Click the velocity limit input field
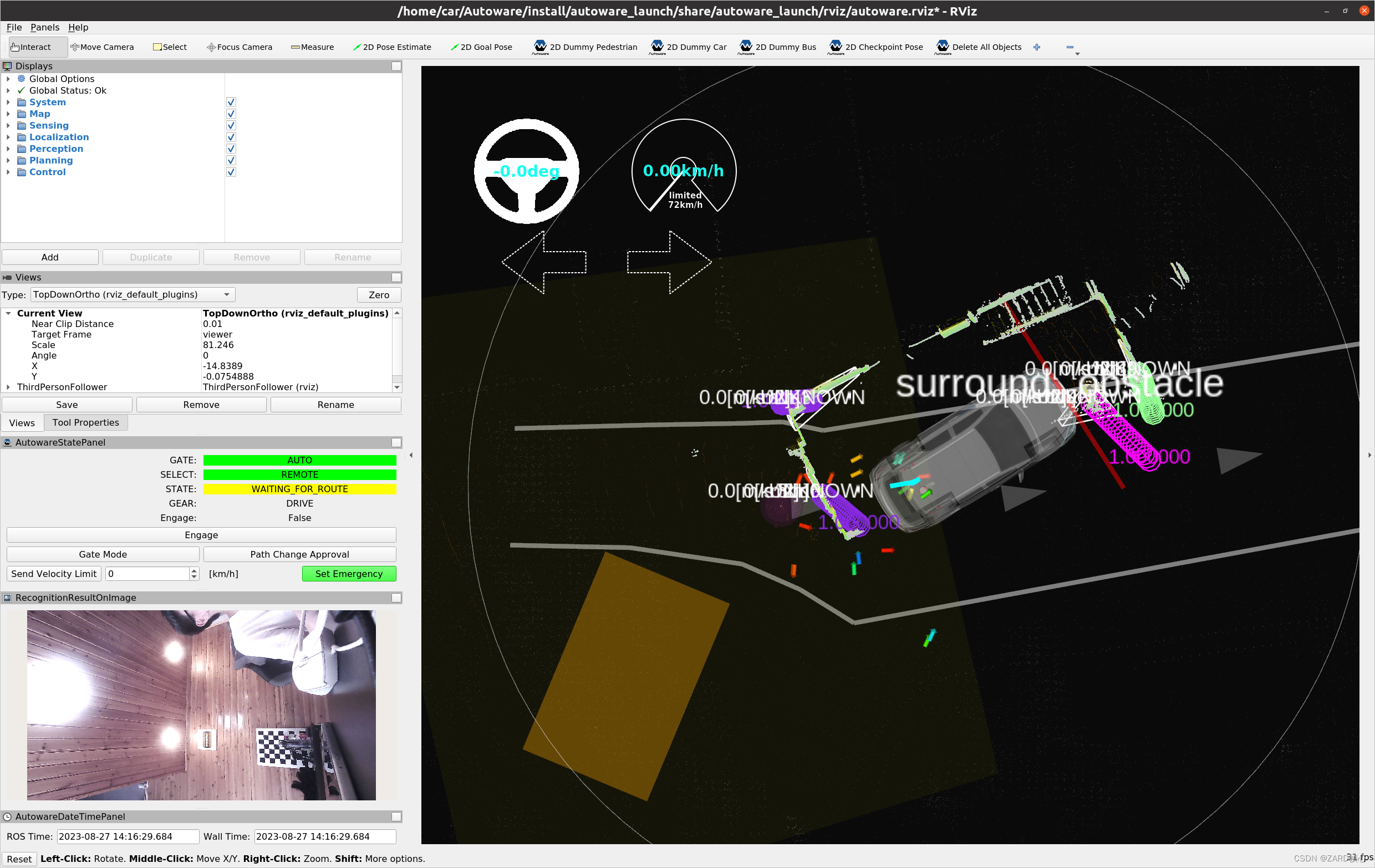The height and width of the screenshot is (868, 1375). [147, 574]
